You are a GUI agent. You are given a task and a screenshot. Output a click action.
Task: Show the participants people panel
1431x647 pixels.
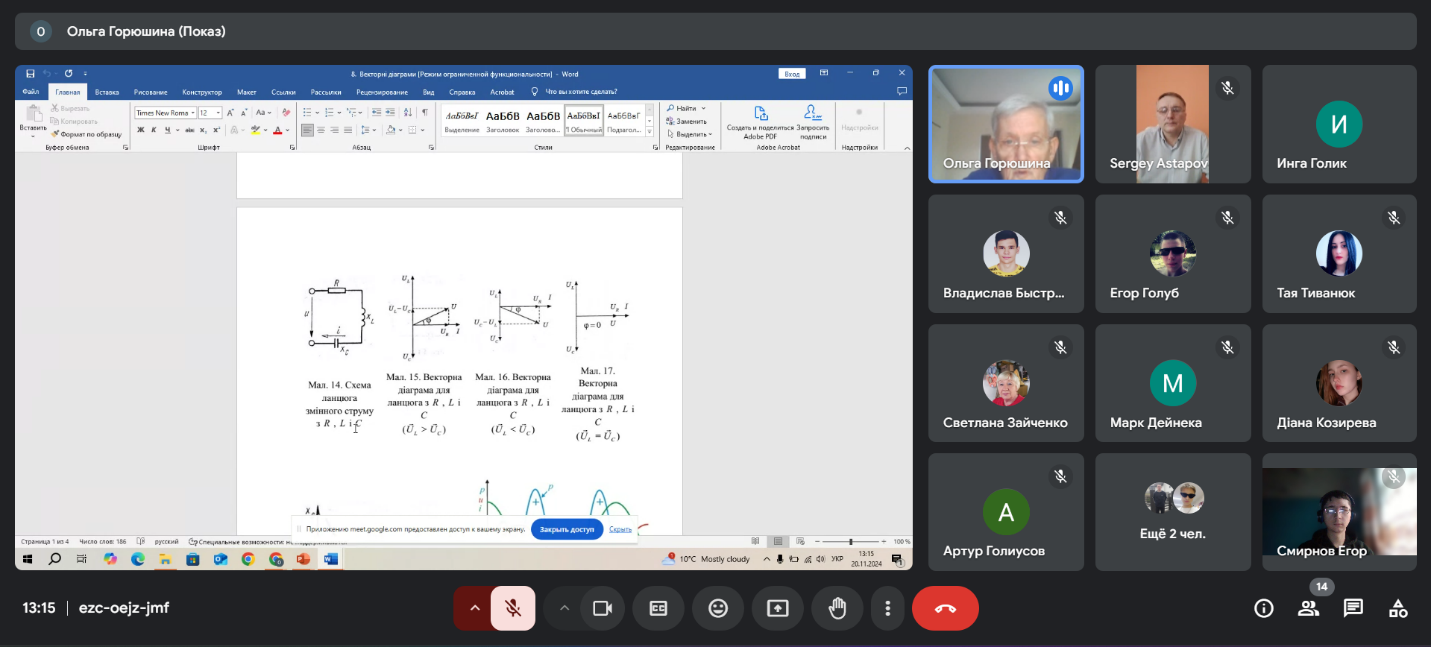[1308, 608]
